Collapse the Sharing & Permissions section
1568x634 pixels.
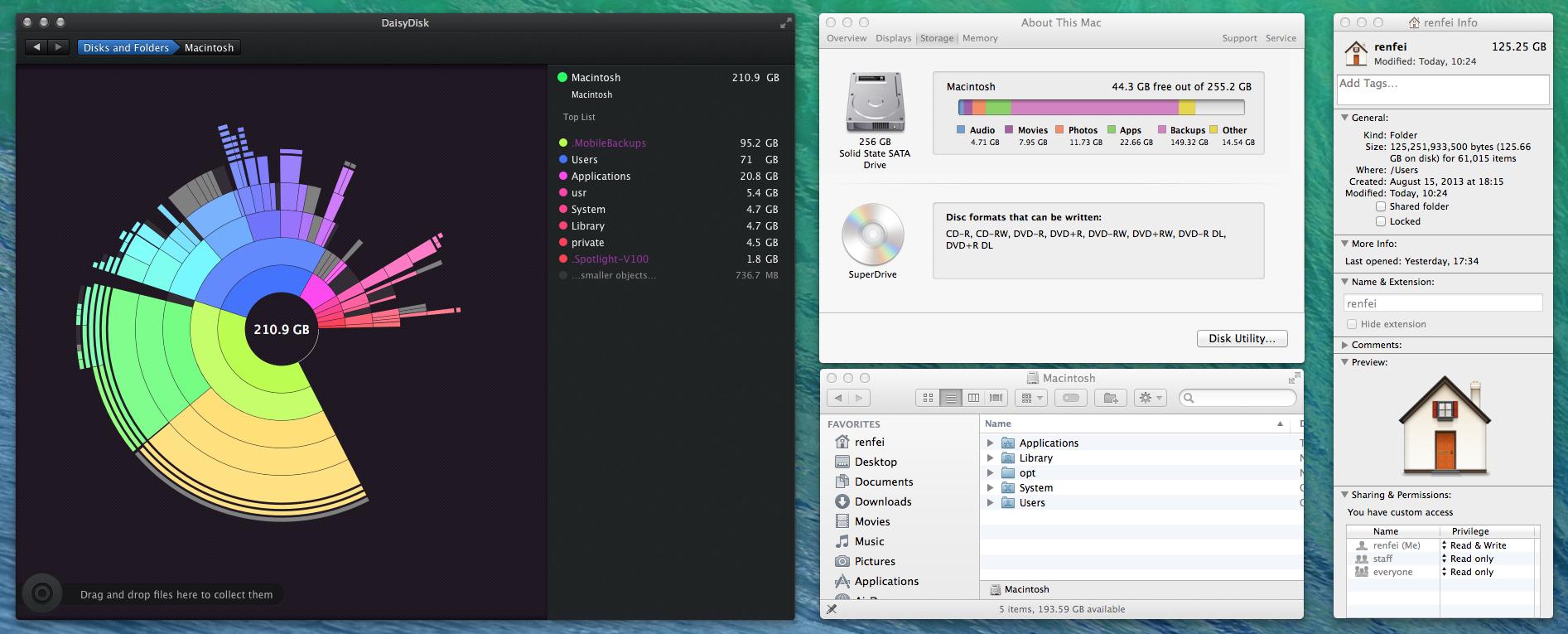(1344, 495)
